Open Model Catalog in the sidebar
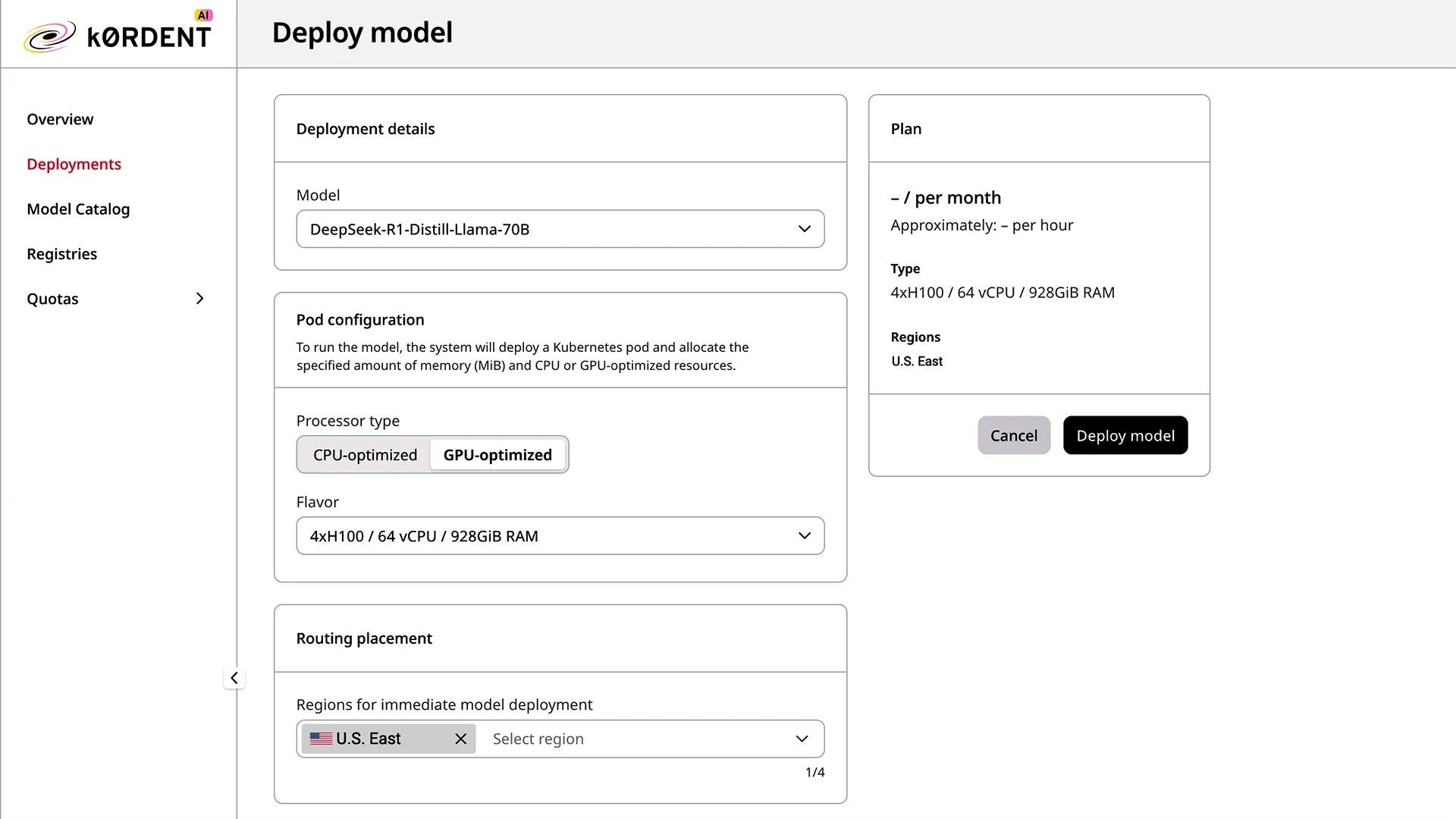The image size is (1456, 819). 78,209
